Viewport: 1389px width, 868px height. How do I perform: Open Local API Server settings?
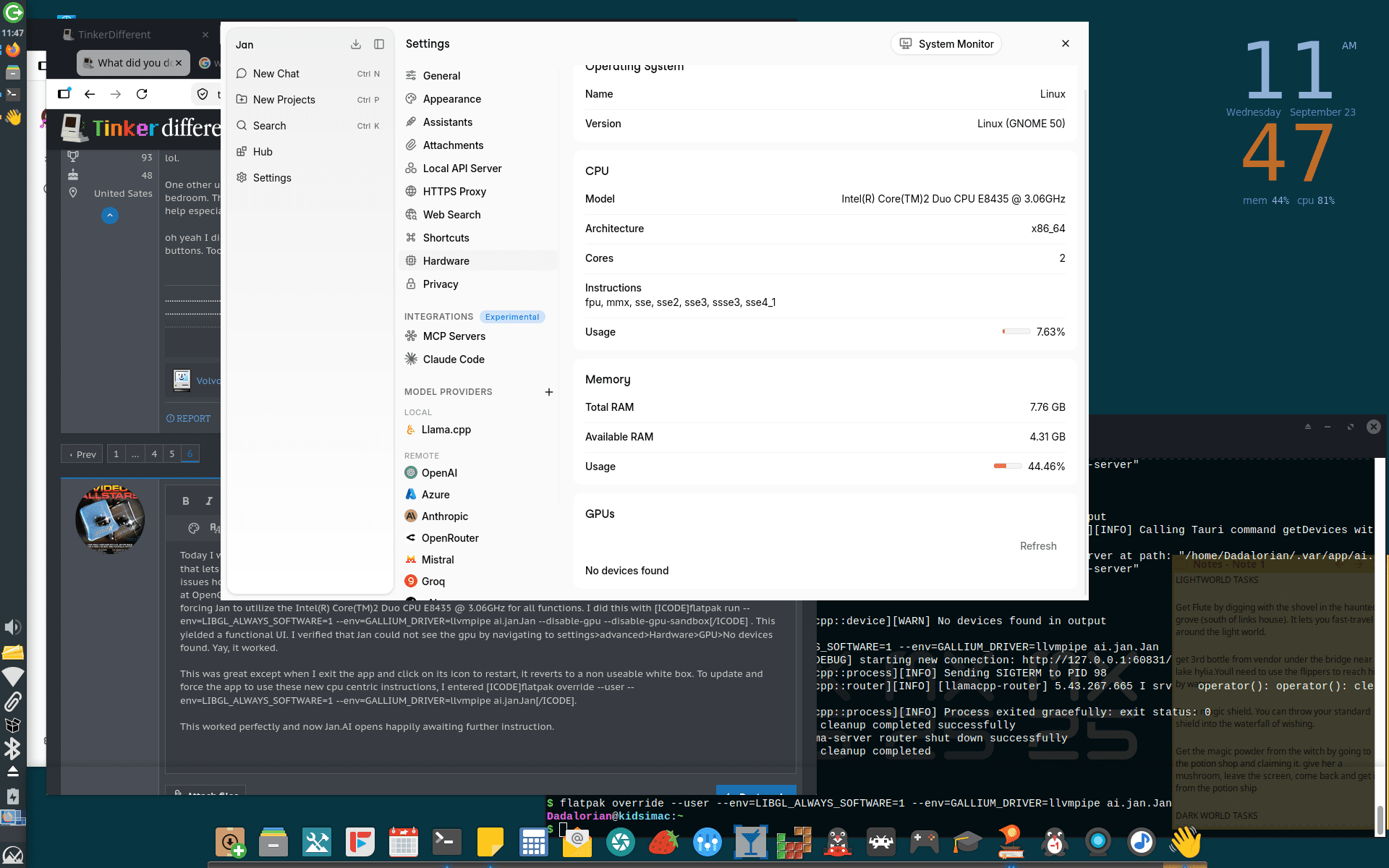pos(478,169)
